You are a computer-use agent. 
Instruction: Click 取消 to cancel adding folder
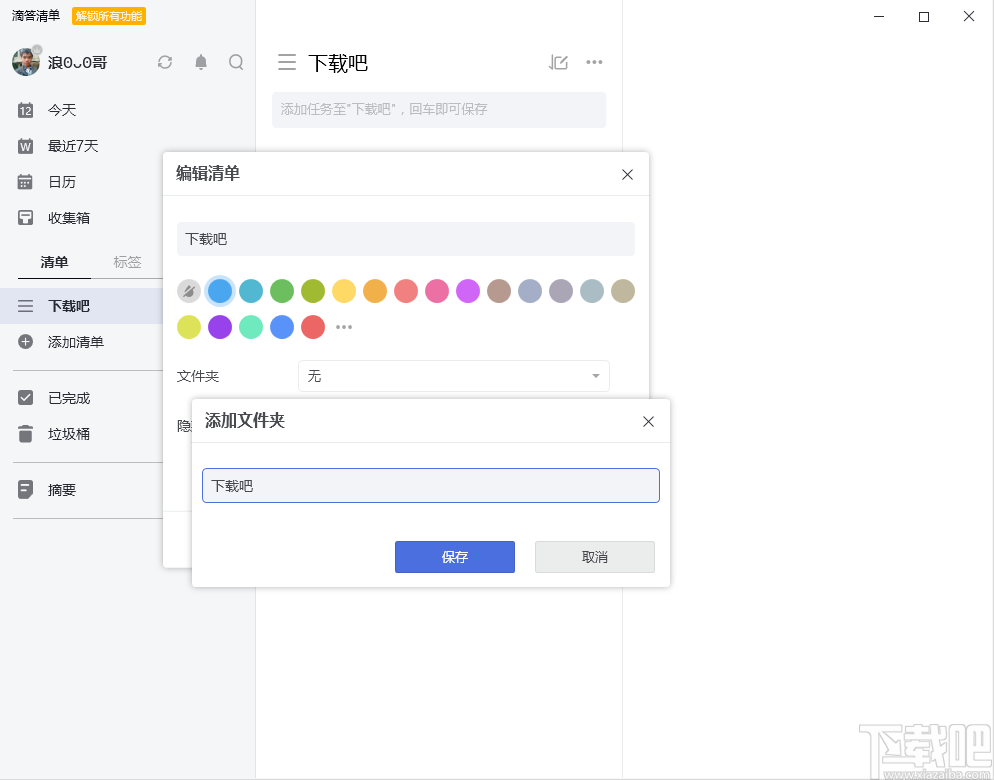click(x=594, y=557)
